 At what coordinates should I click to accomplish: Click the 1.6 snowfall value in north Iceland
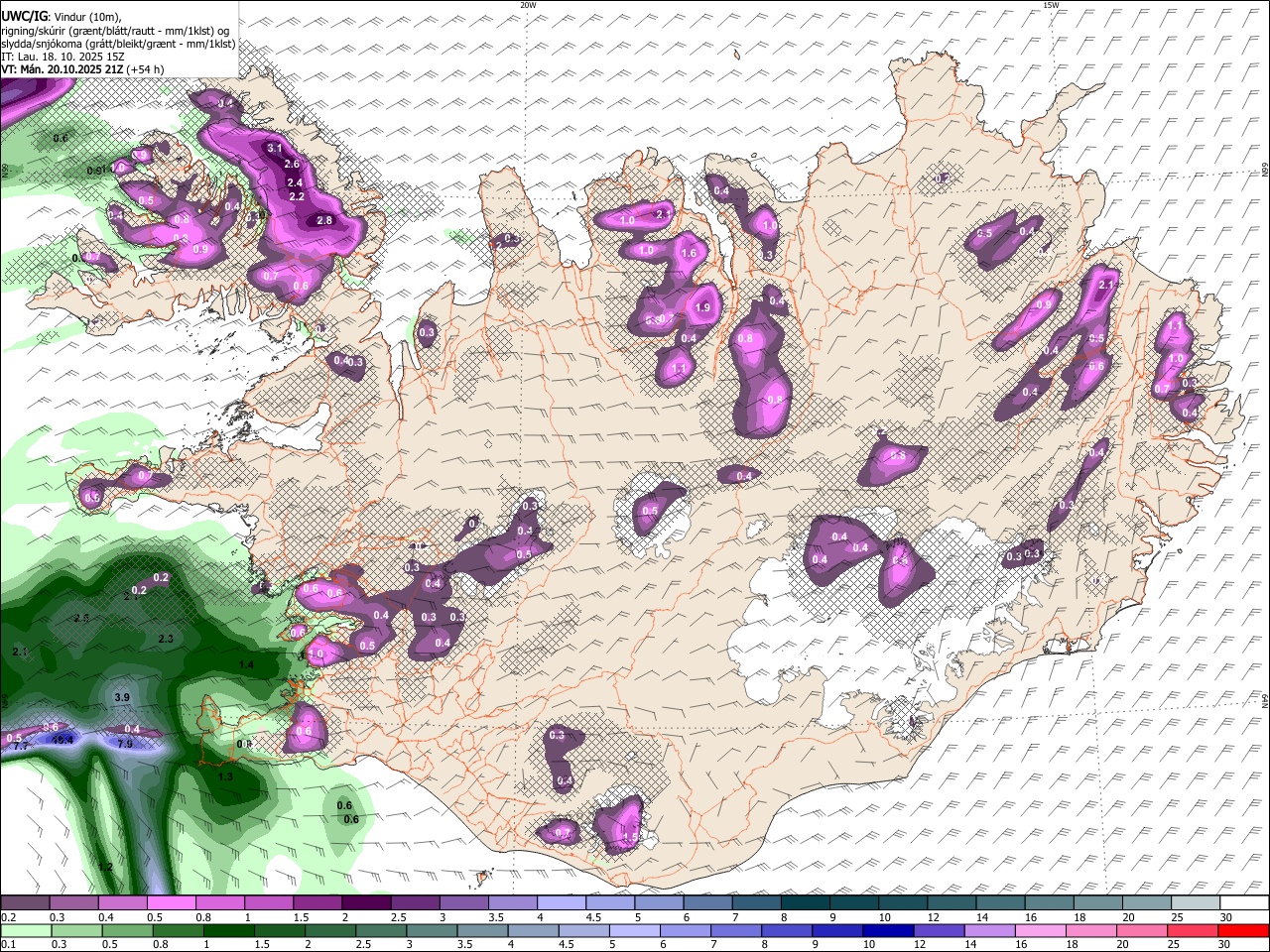[691, 254]
